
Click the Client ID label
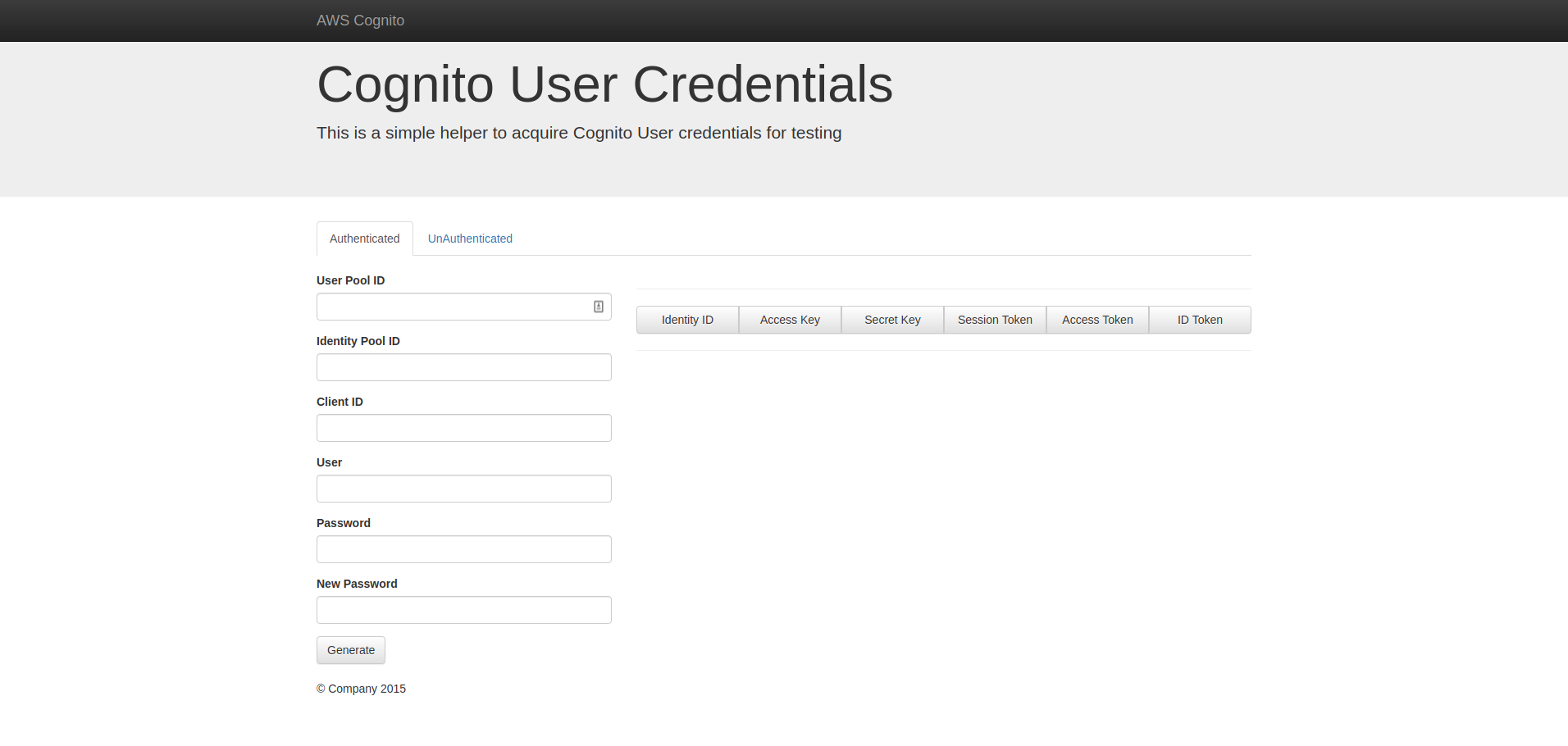pos(340,402)
